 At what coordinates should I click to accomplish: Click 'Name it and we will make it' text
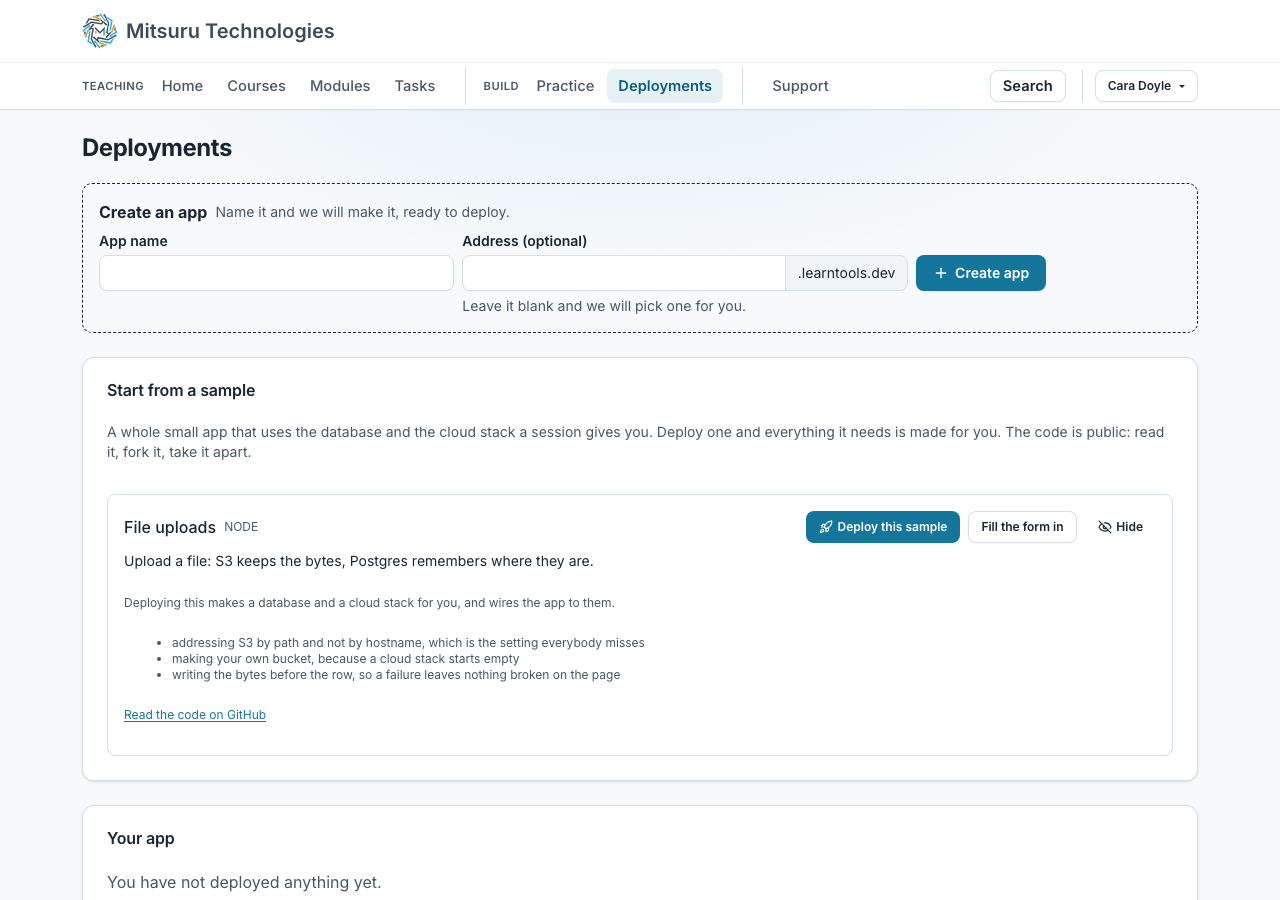coord(363,212)
